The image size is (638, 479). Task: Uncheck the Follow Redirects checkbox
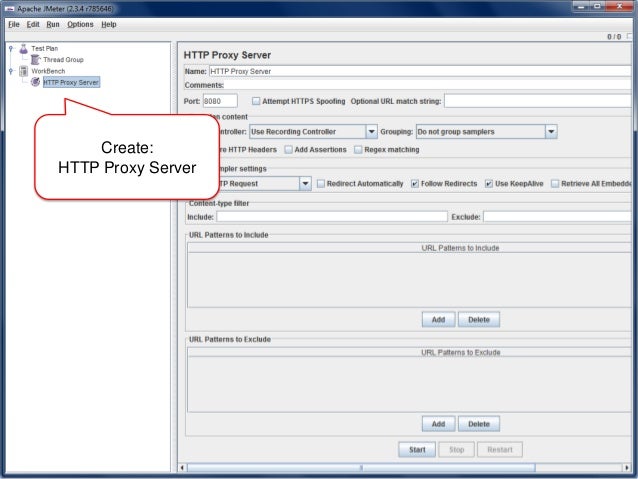(415, 184)
